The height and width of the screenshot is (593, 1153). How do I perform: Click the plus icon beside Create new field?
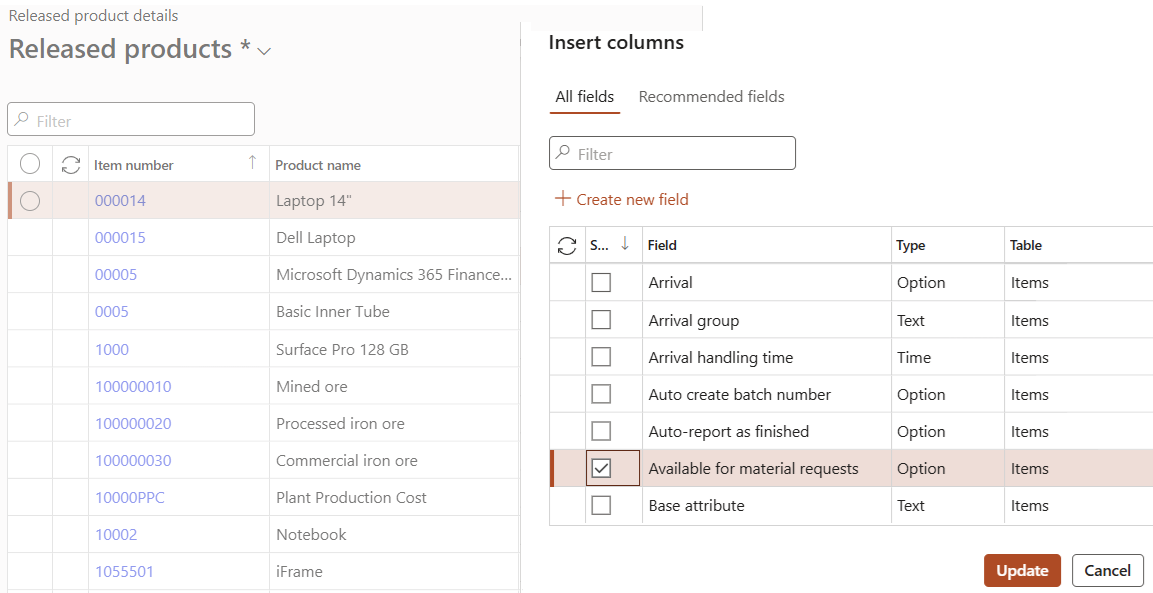point(562,199)
